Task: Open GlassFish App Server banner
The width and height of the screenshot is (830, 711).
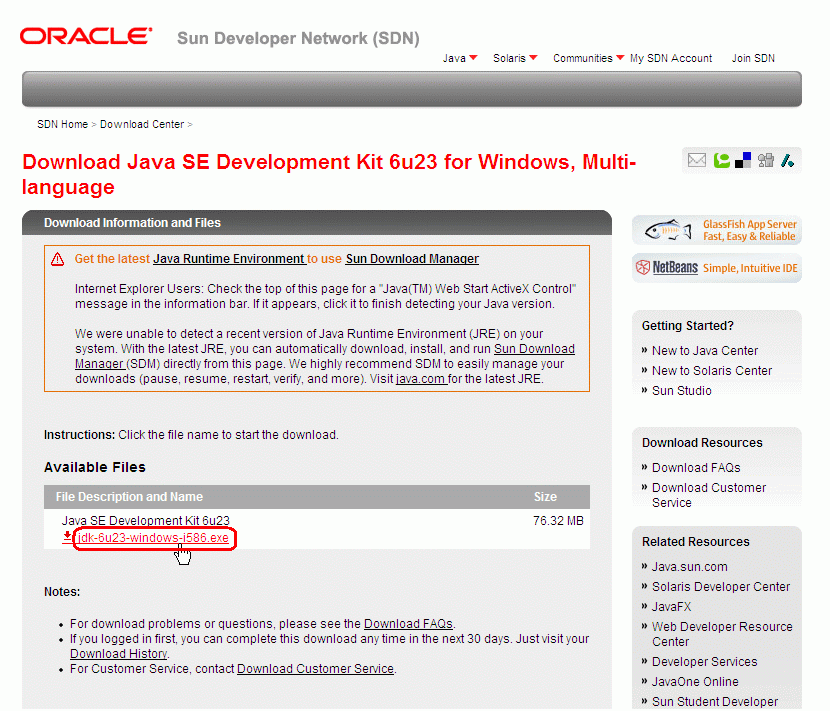Action: (717, 230)
